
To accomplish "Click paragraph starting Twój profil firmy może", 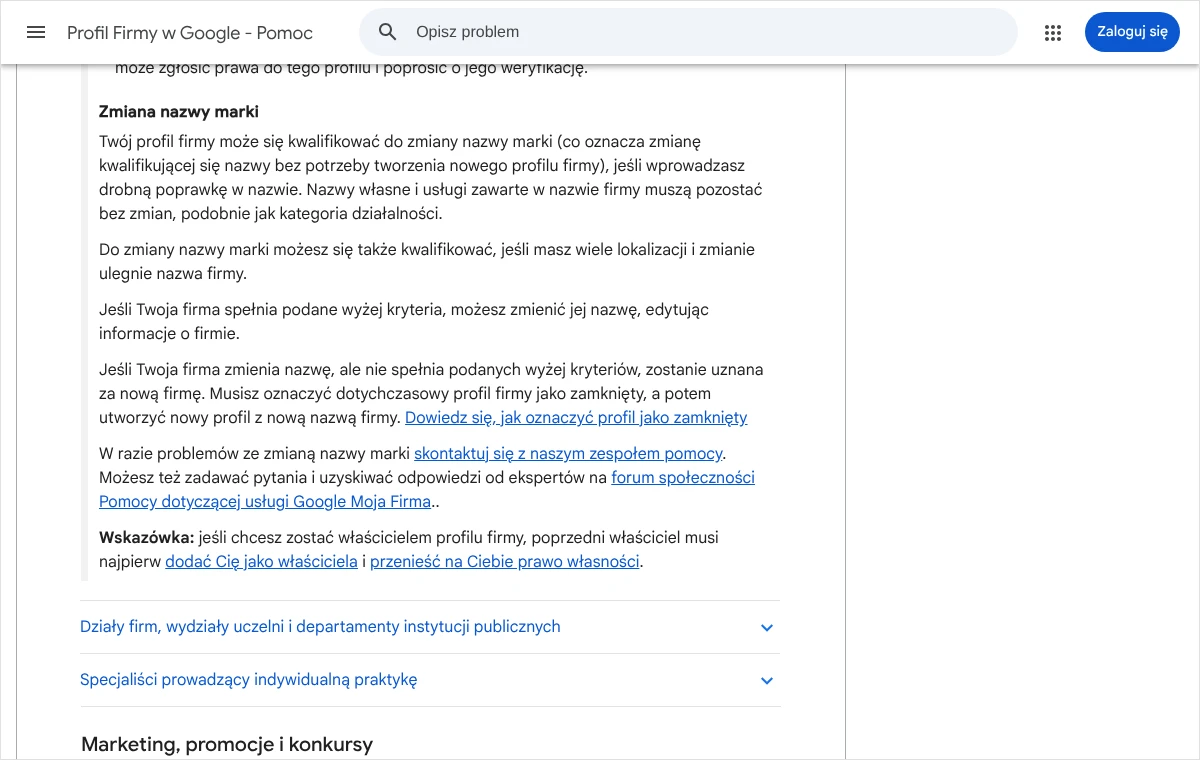I will tap(431, 178).
